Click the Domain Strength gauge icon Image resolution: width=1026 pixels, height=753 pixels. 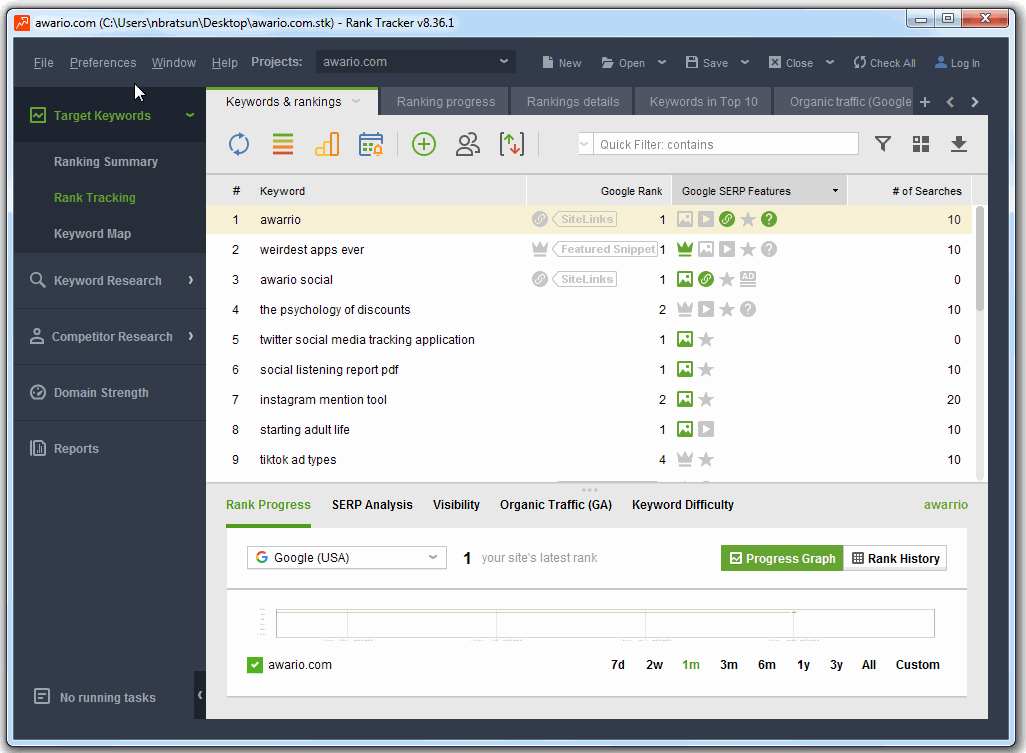[x=38, y=393]
